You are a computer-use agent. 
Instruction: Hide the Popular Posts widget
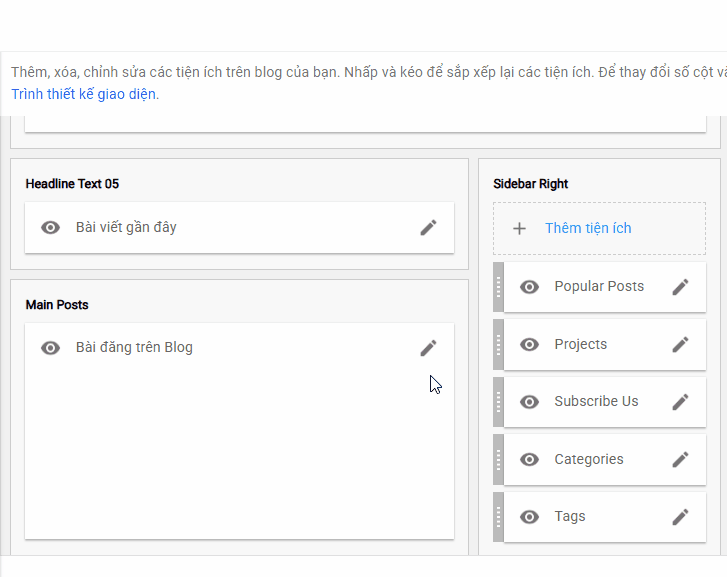(x=529, y=287)
